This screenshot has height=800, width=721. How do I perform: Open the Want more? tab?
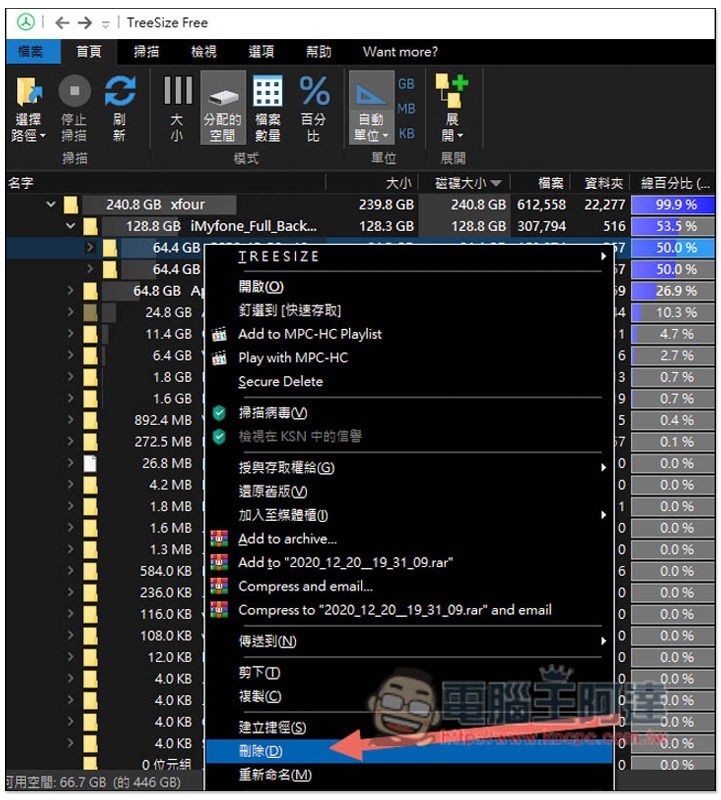(x=400, y=52)
